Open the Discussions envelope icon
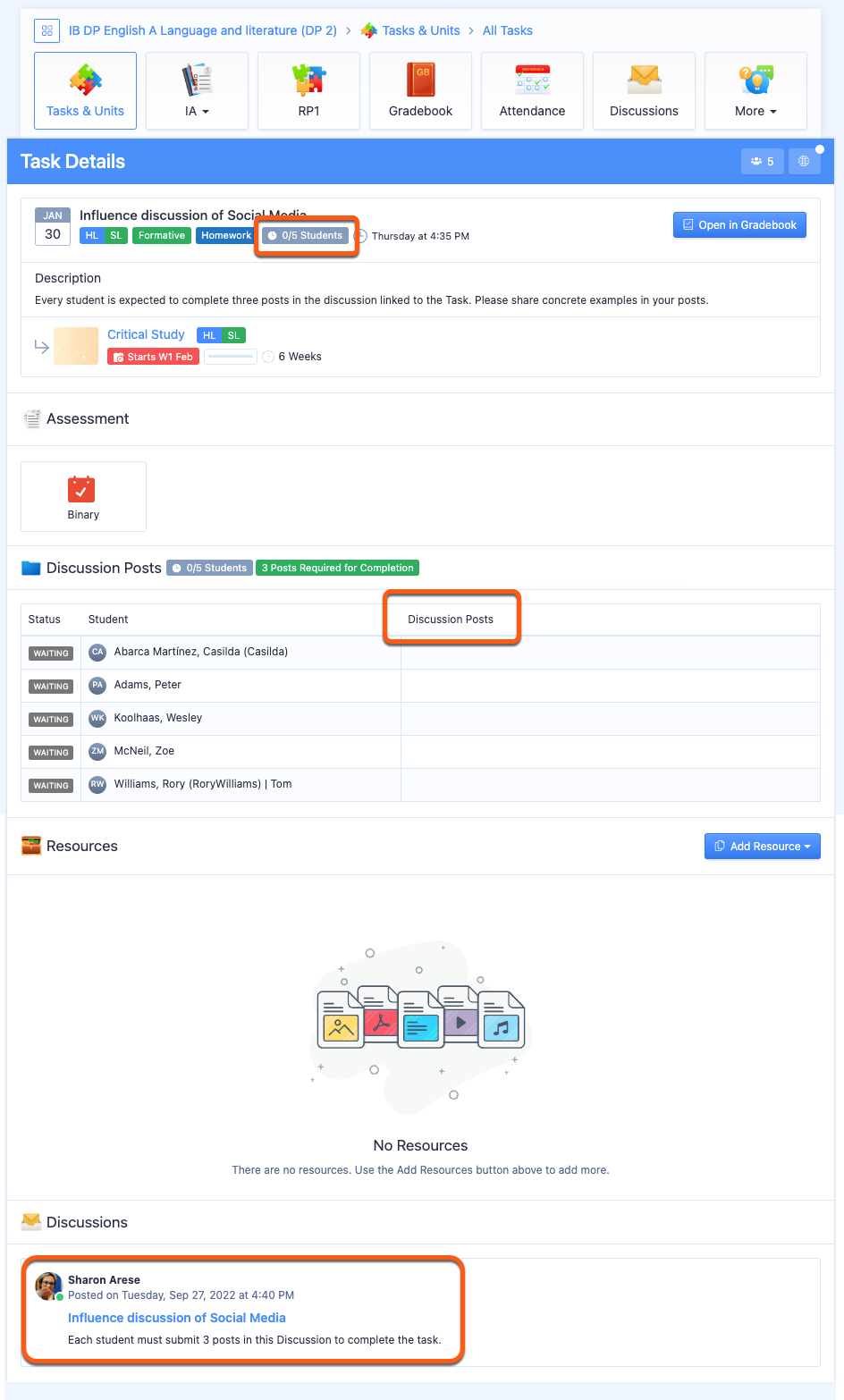844x1400 pixels. 644,80
